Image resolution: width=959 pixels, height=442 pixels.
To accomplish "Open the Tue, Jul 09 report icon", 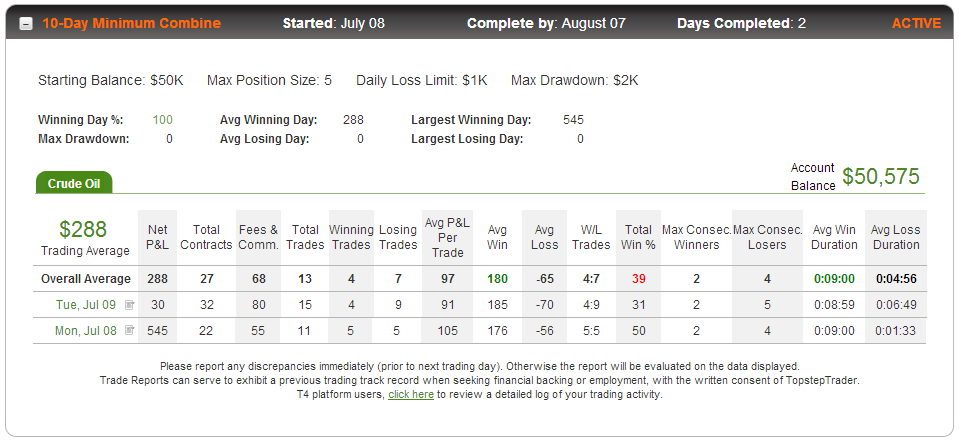I will 130,304.
